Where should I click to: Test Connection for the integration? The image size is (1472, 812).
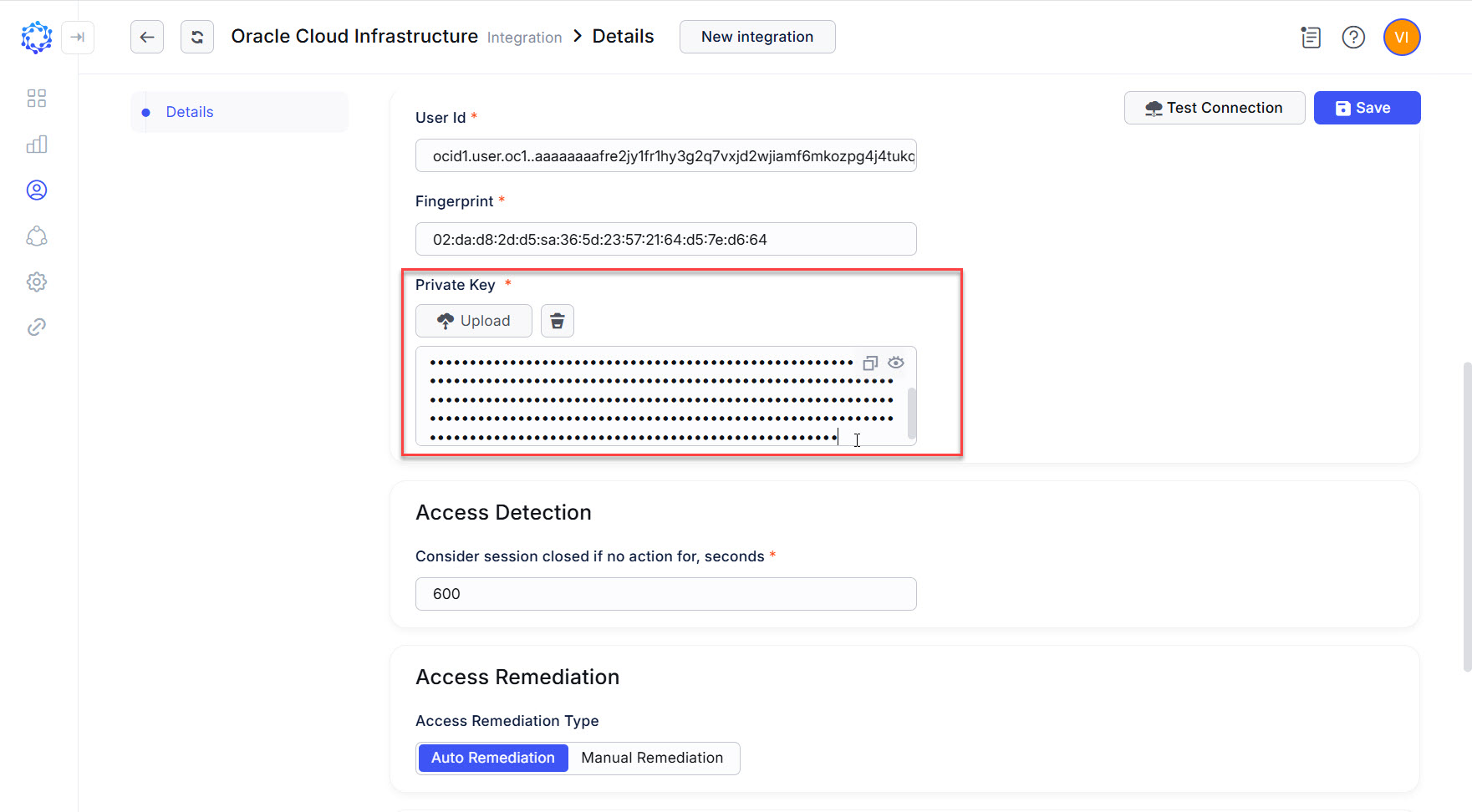pos(1214,108)
